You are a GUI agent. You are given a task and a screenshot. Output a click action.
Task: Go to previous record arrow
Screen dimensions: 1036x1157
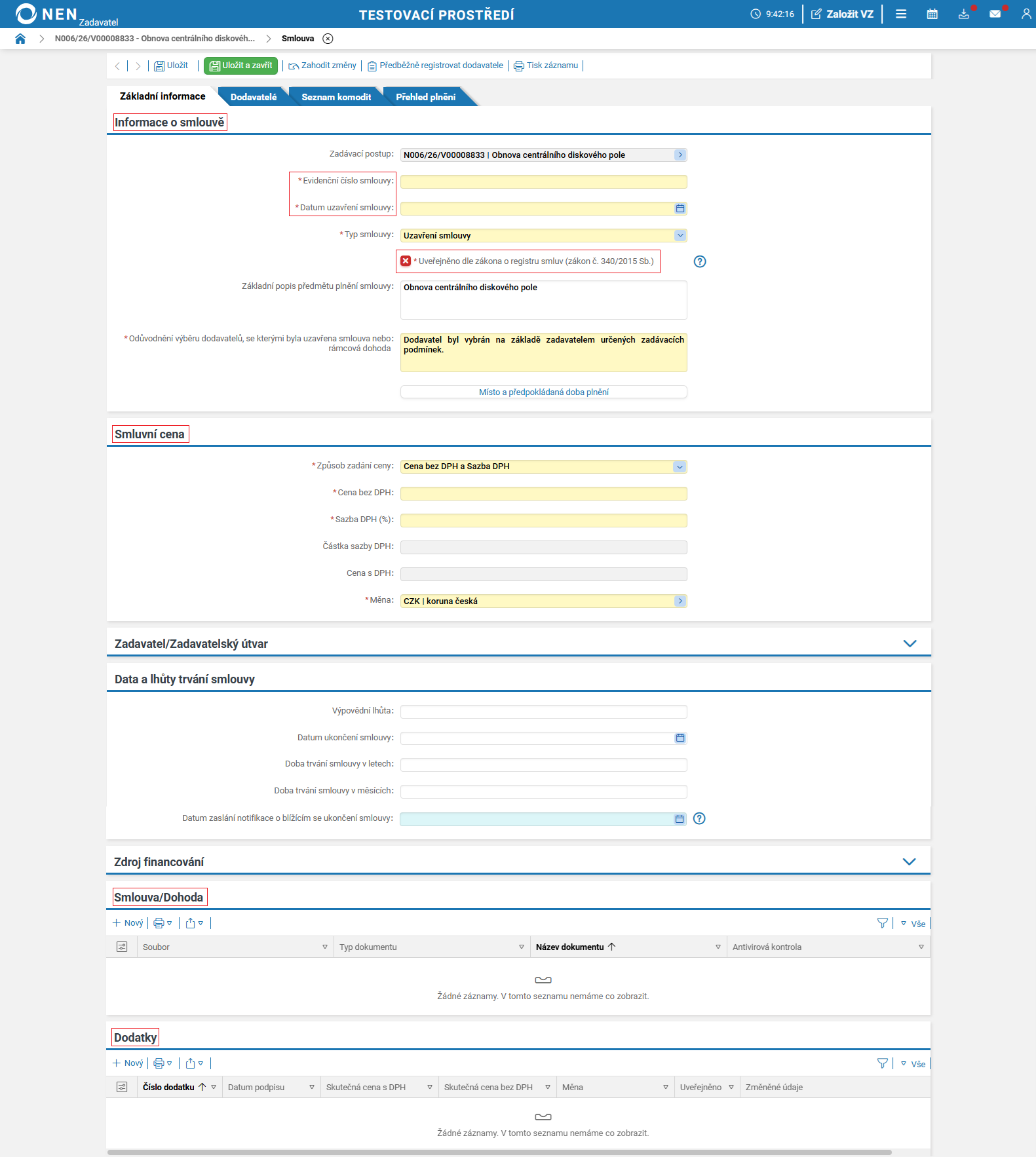point(117,66)
